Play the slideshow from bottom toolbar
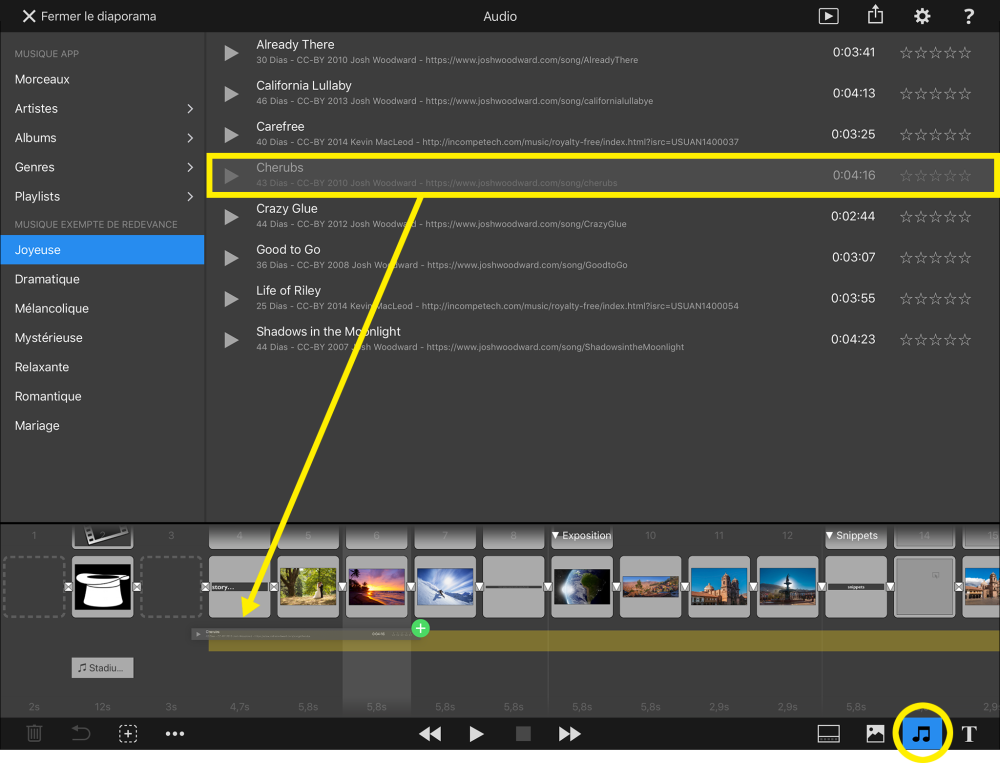The image size is (1000, 763). pyautogui.click(x=476, y=734)
